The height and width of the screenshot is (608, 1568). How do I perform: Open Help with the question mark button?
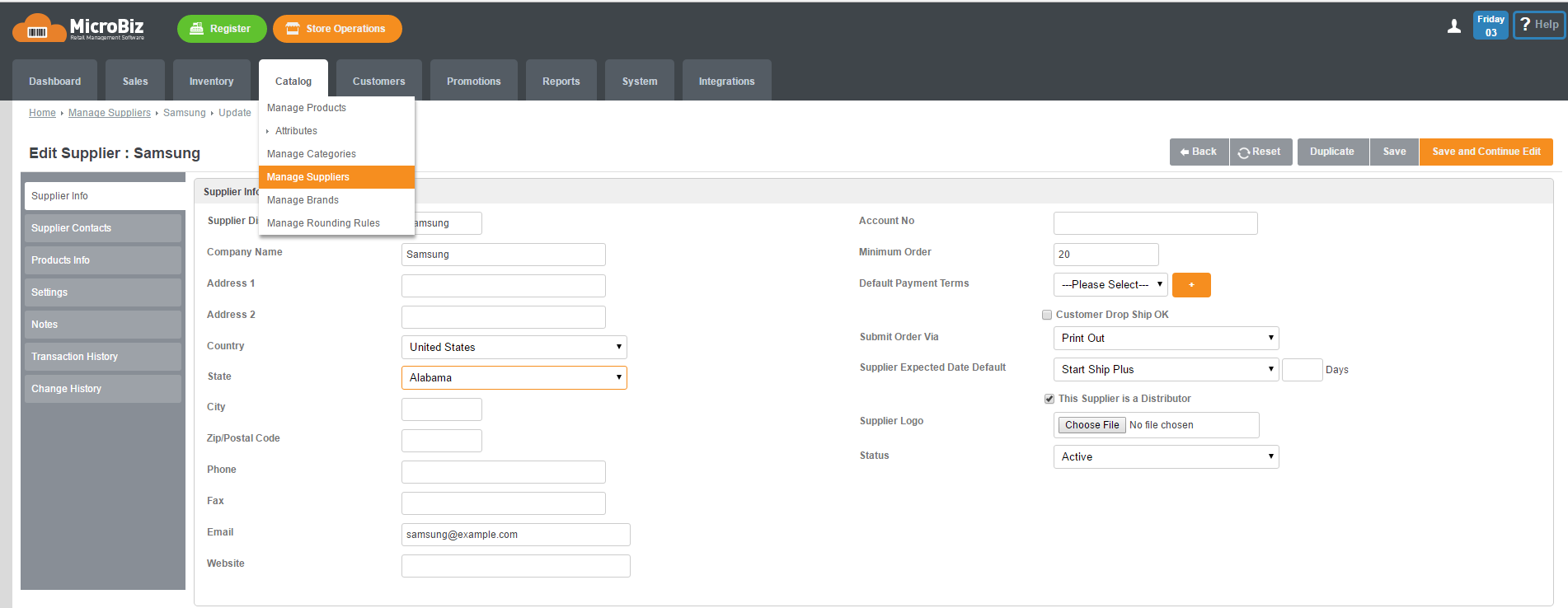[x=1539, y=25]
